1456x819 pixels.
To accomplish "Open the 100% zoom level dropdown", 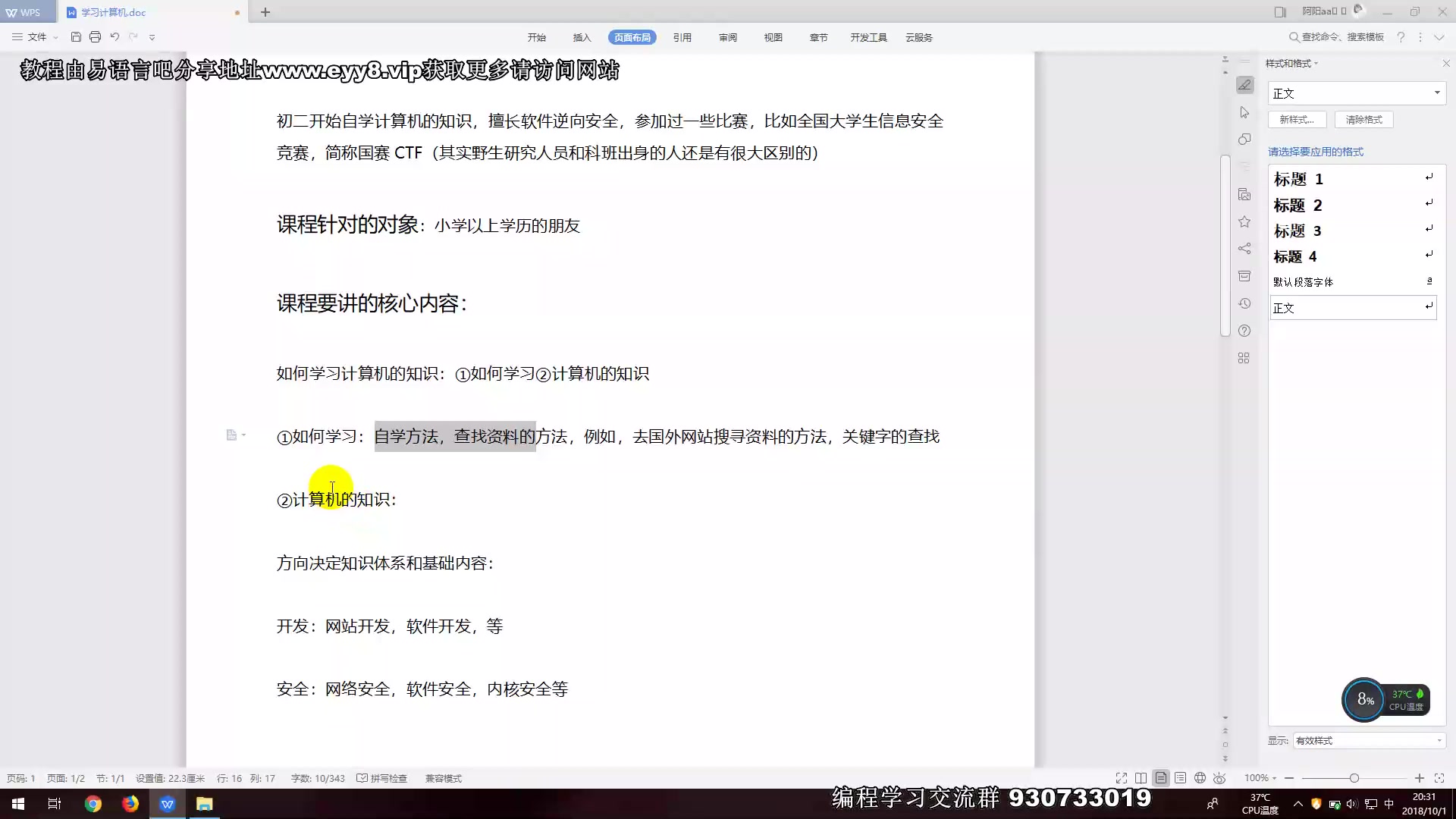I will [1260, 778].
